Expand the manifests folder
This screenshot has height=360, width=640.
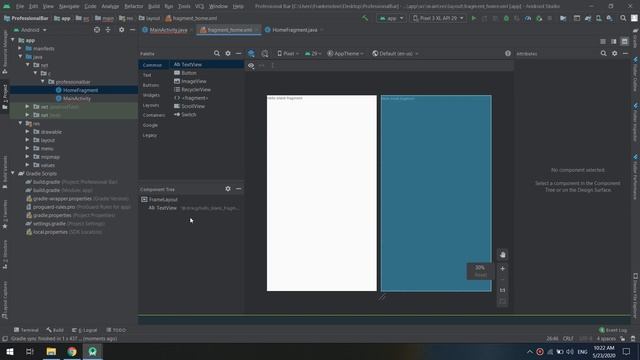tap(20, 48)
